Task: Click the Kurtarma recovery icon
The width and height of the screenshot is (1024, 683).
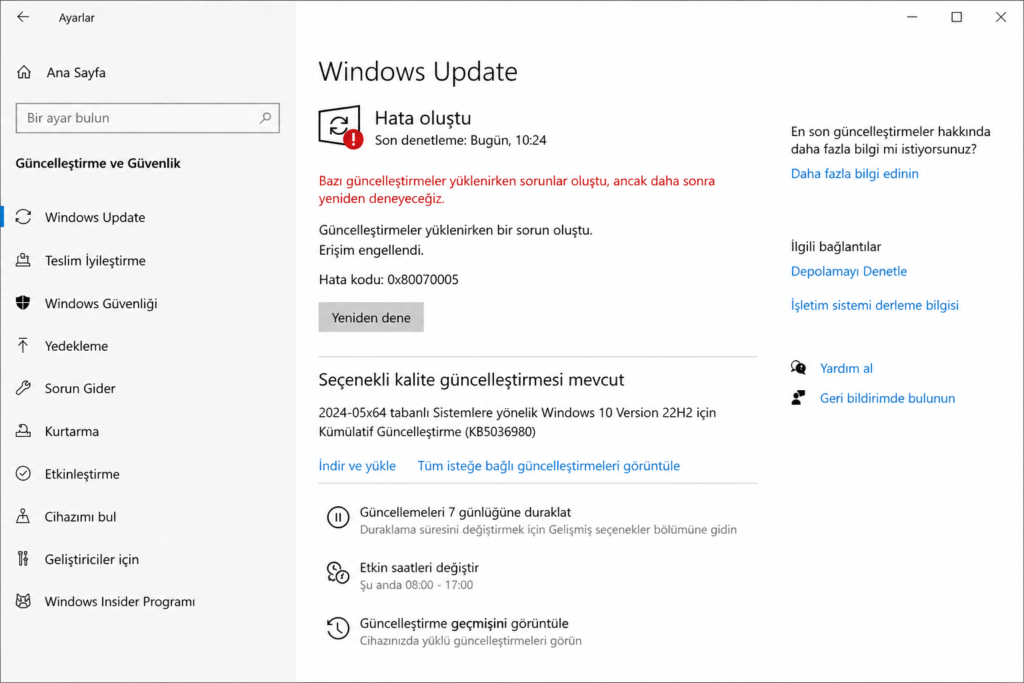Action: coord(24,431)
